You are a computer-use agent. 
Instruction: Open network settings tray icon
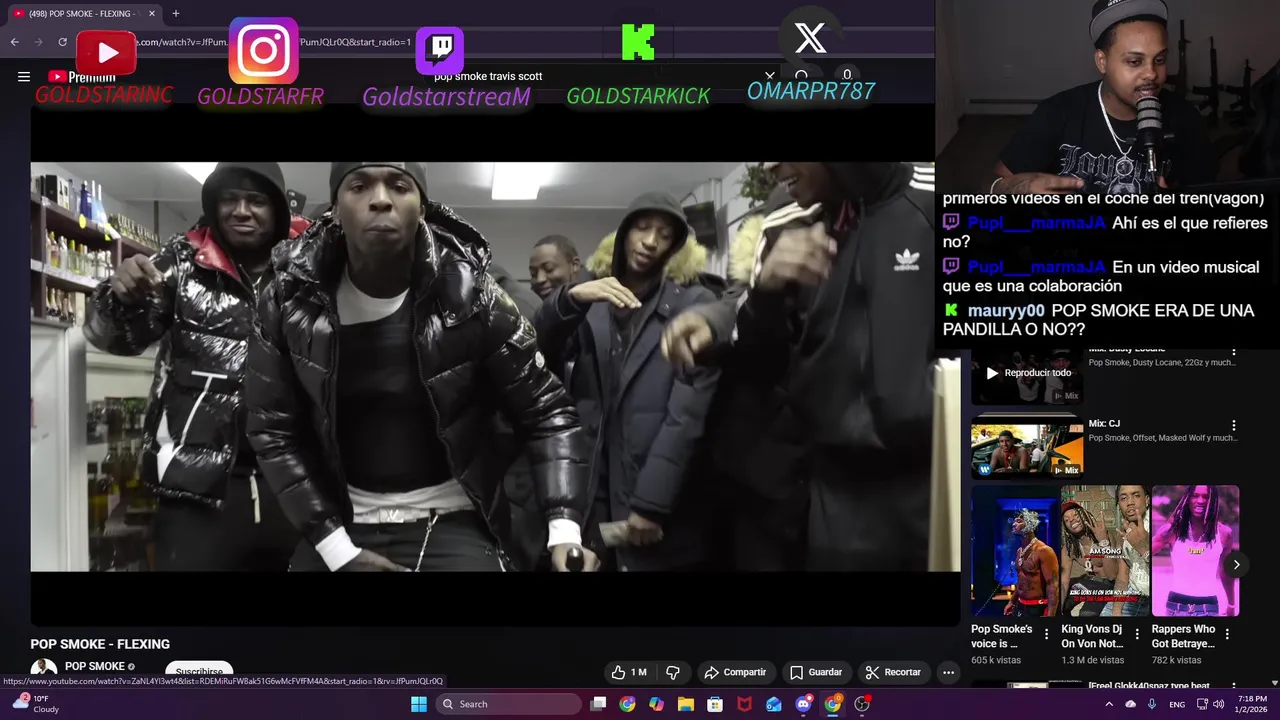click(x=1201, y=704)
